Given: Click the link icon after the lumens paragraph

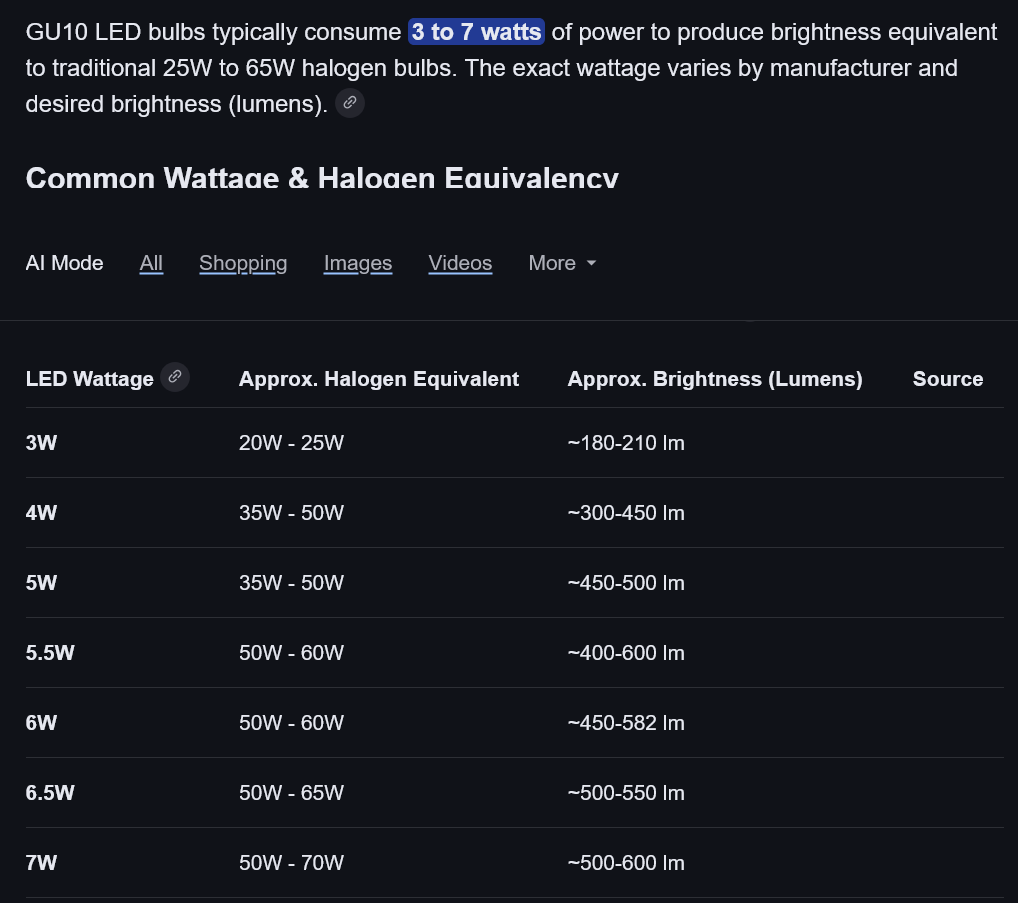Looking at the screenshot, I should (350, 103).
